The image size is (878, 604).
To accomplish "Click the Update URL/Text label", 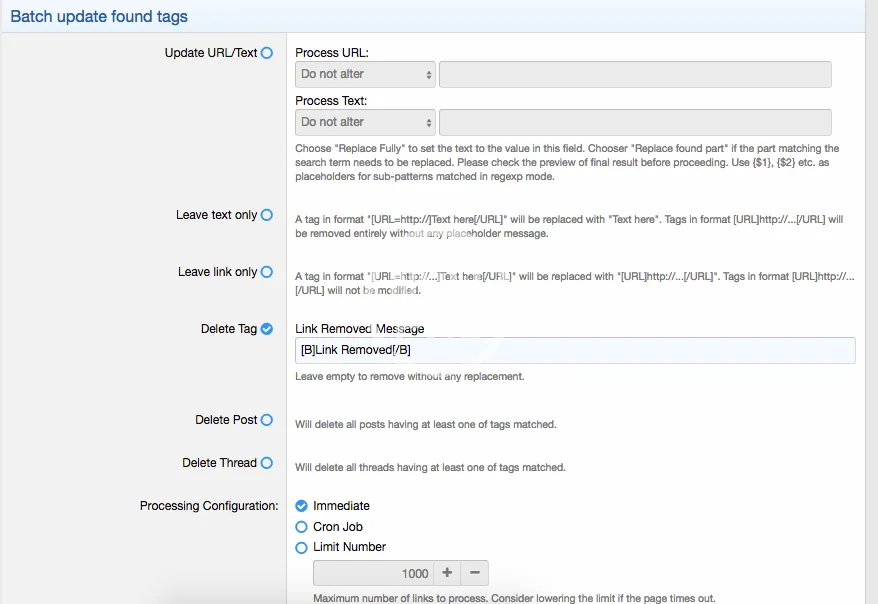I will pyautogui.click(x=211, y=53).
